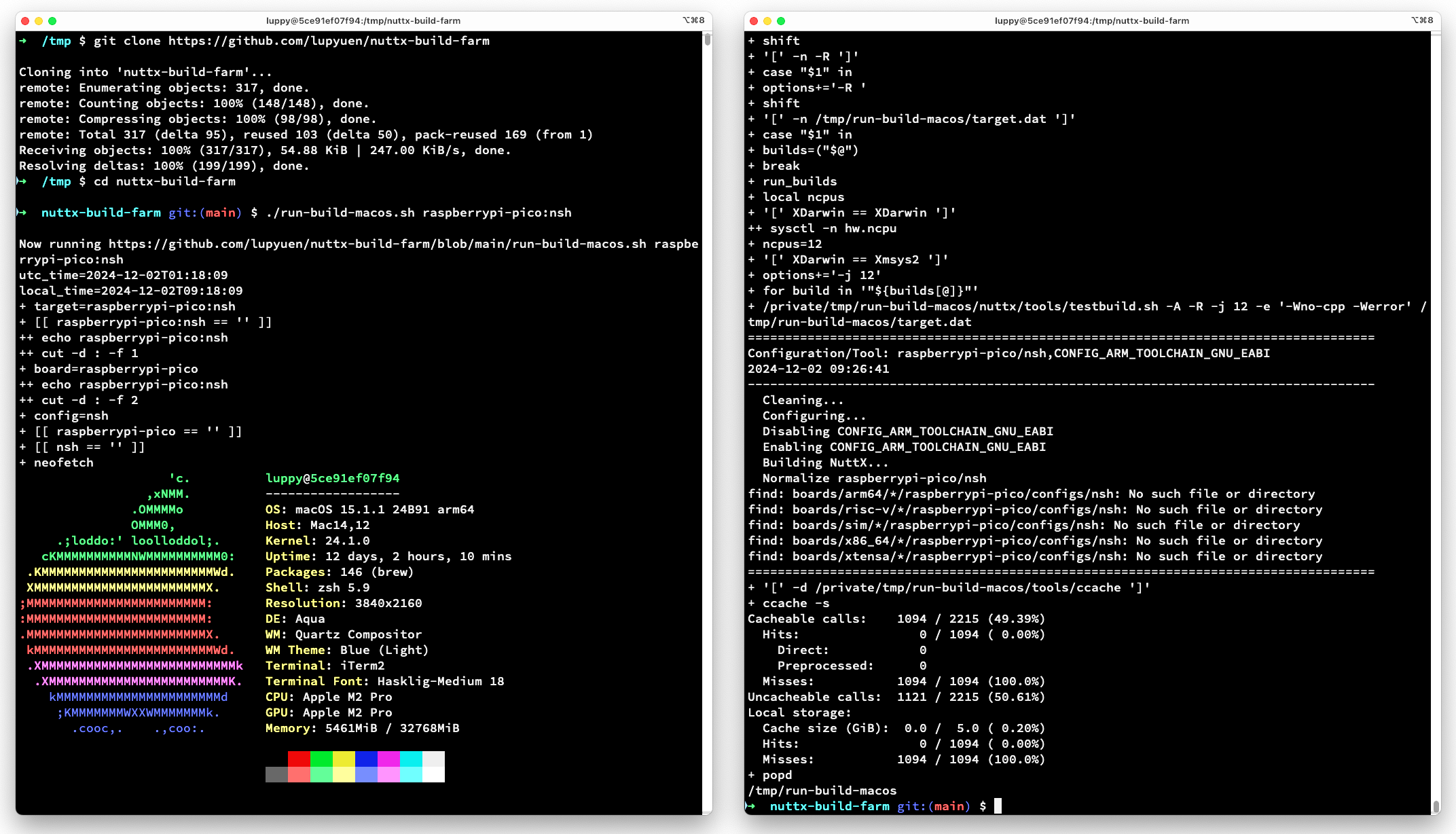The image size is (1456, 834).
Task: Click the 'Packages: 146 (brew)' line
Action: [x=340, y=572]
